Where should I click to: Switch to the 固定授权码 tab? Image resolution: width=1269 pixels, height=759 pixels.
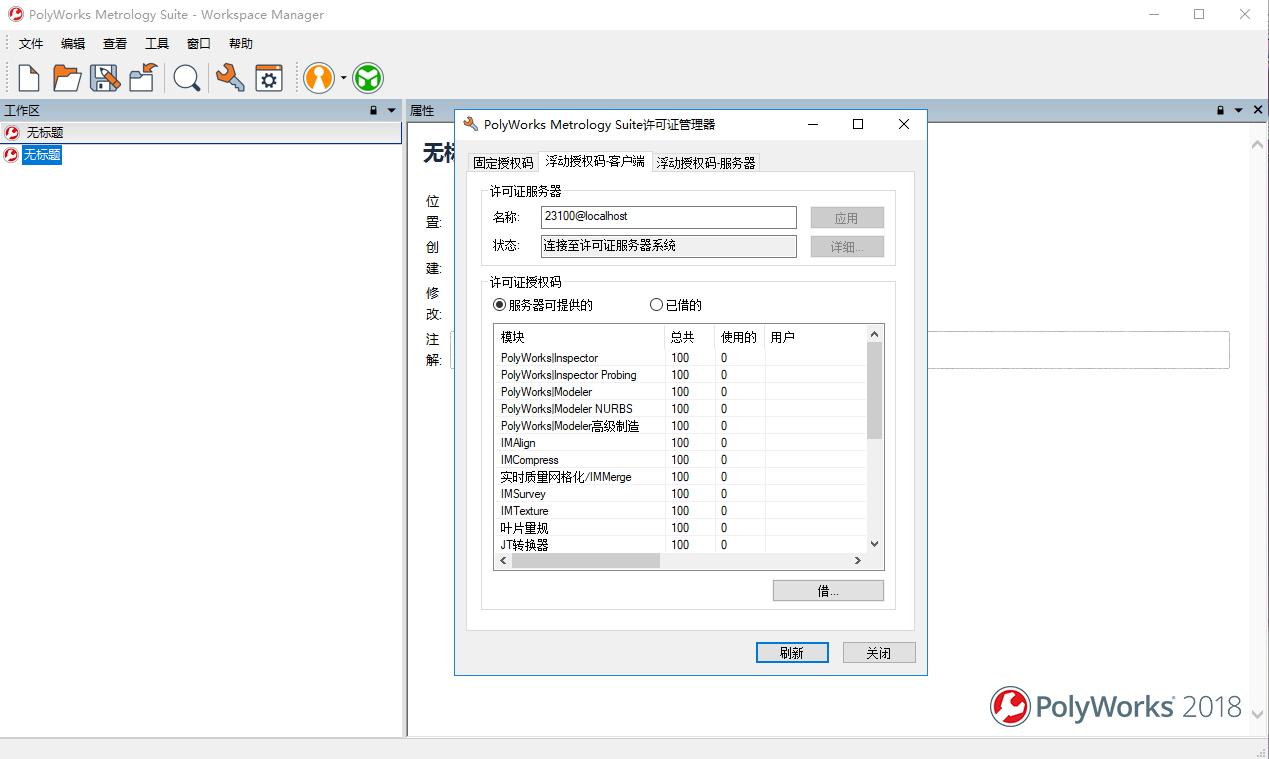(503, 163)
